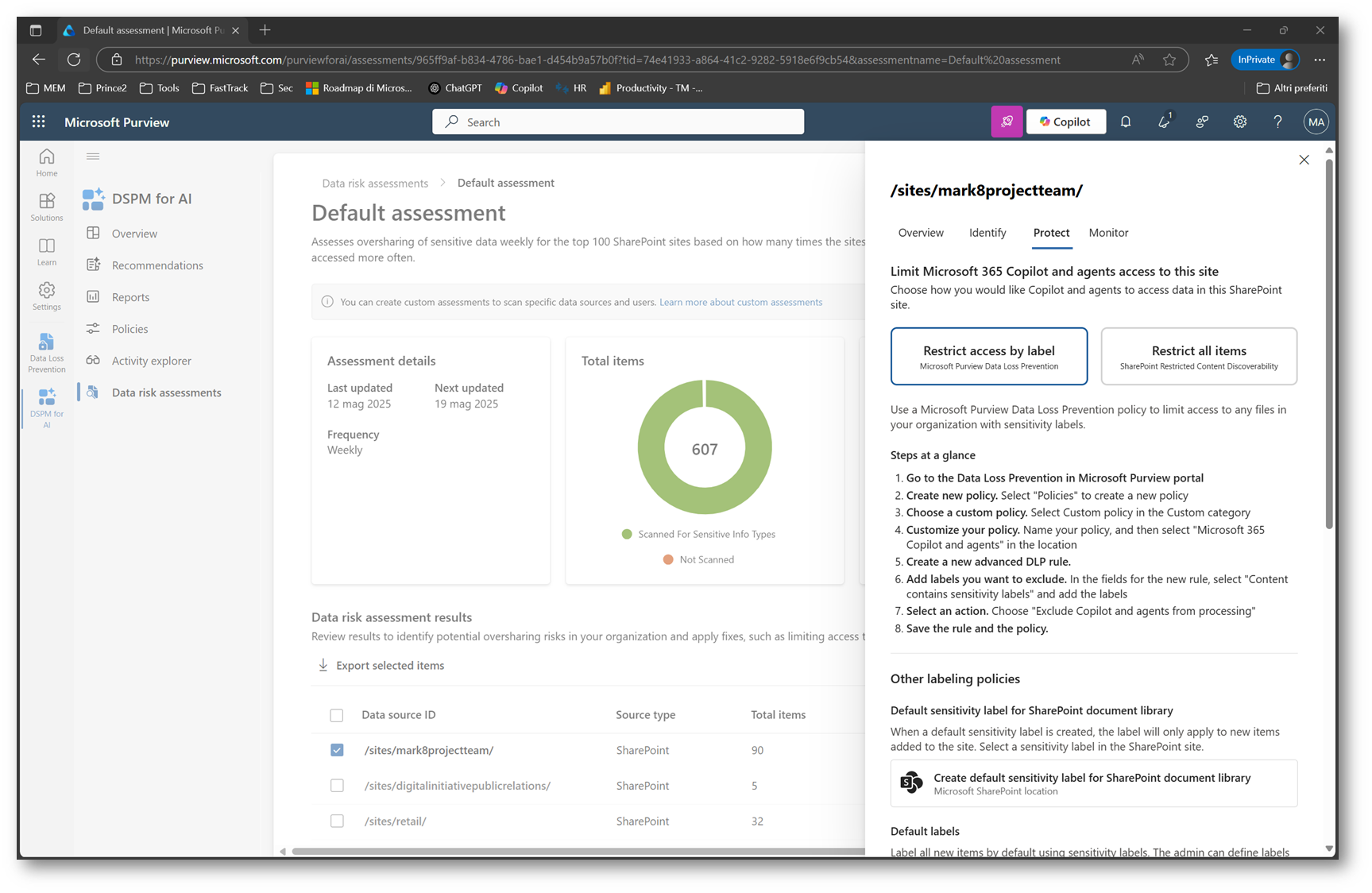
Task: Click horizontal scrollbar under results table
Action: pyautogui.click(x=578, y=851)
